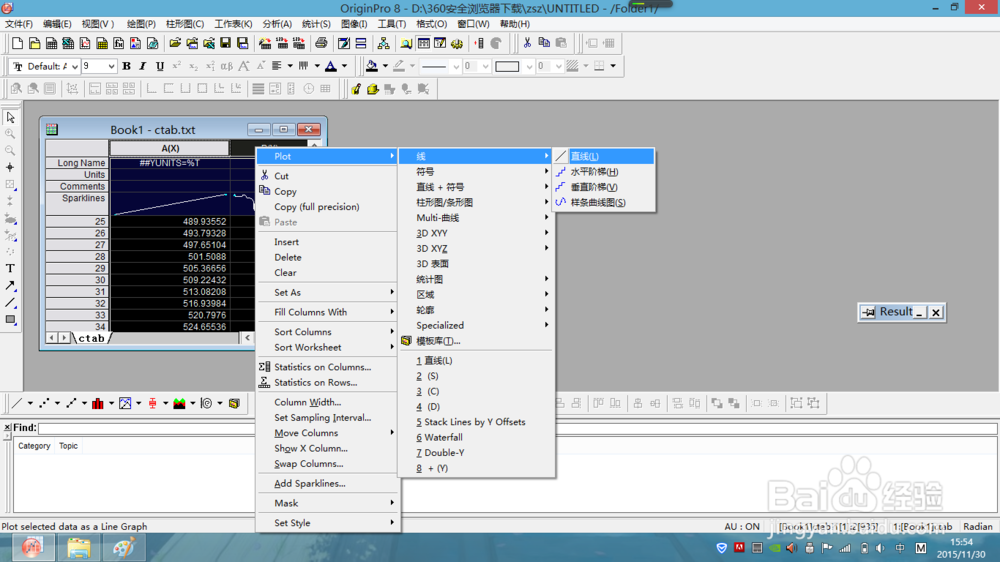Viewport: 1000px width, 562px height.
Task: Select the Pointer tool in left toolbar
Action: click(10, 118)
